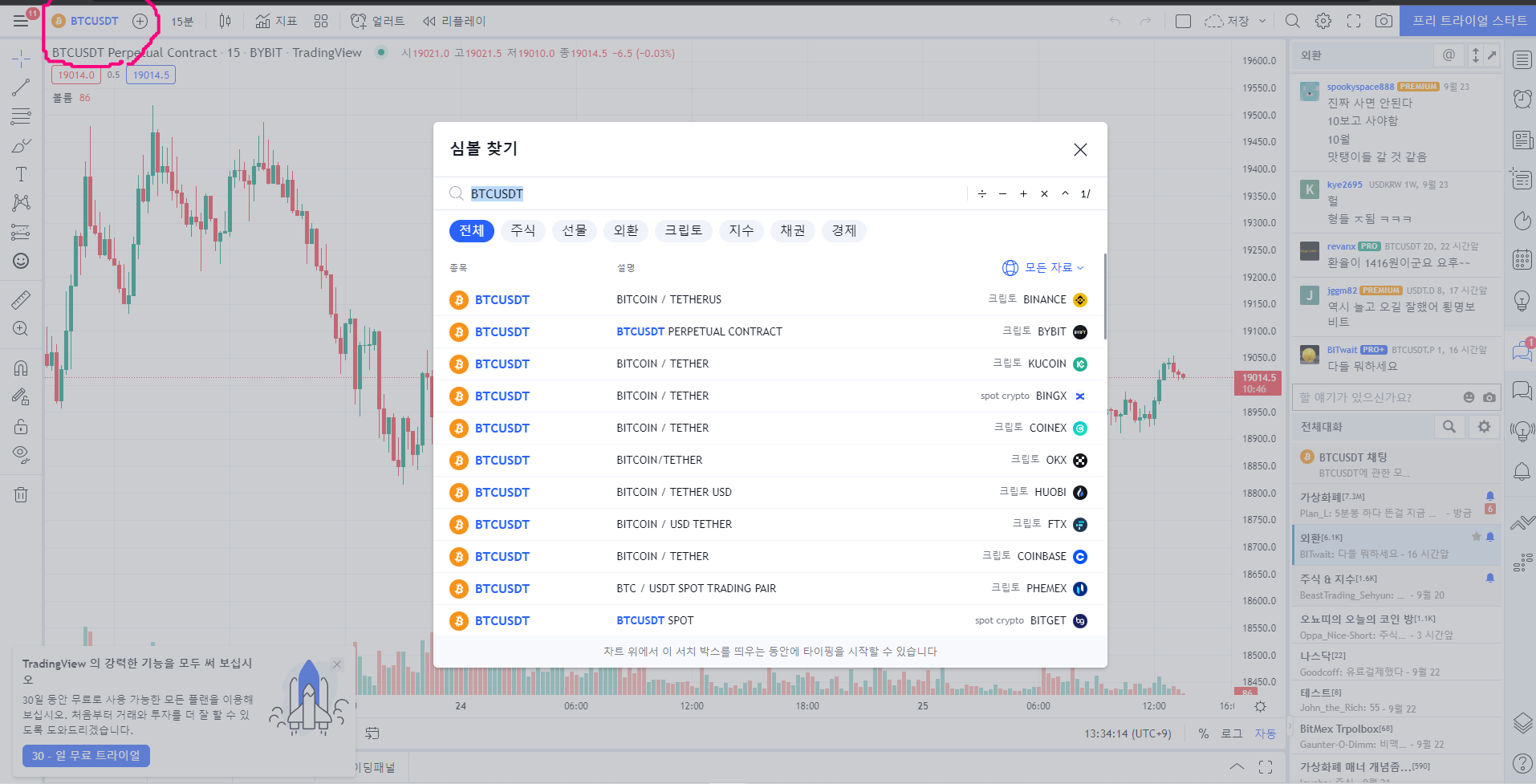
Task: Open the time zone 13:34:14 (UTC+9)
Action: (1128, 733)
